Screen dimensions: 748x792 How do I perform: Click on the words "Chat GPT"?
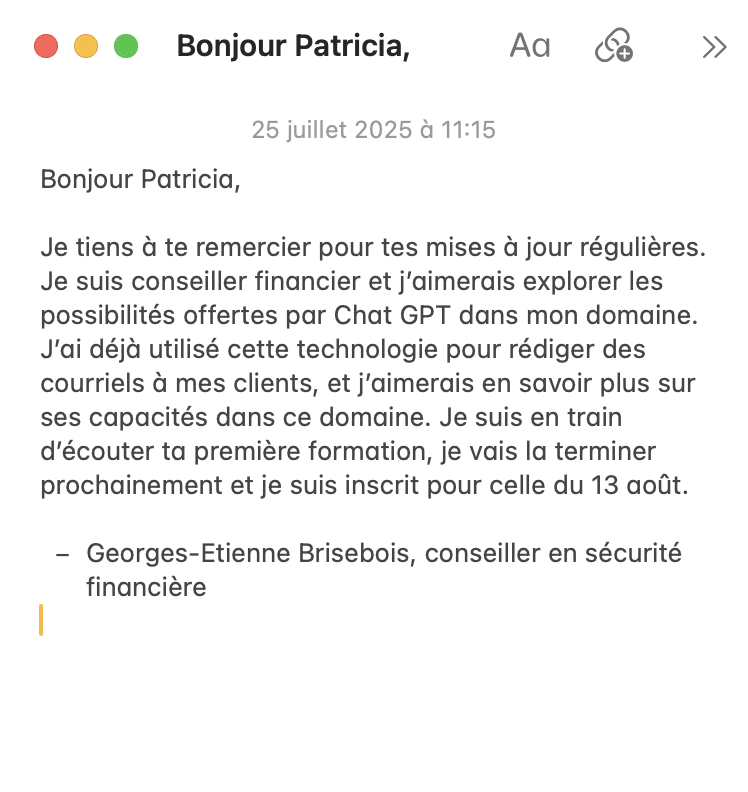(376, 315)
